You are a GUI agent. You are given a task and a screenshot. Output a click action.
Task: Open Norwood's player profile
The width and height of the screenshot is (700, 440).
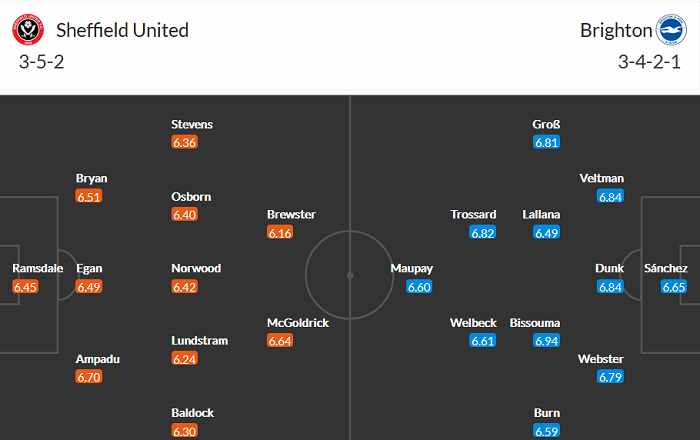pyautogui.click(x=196, y=269)
